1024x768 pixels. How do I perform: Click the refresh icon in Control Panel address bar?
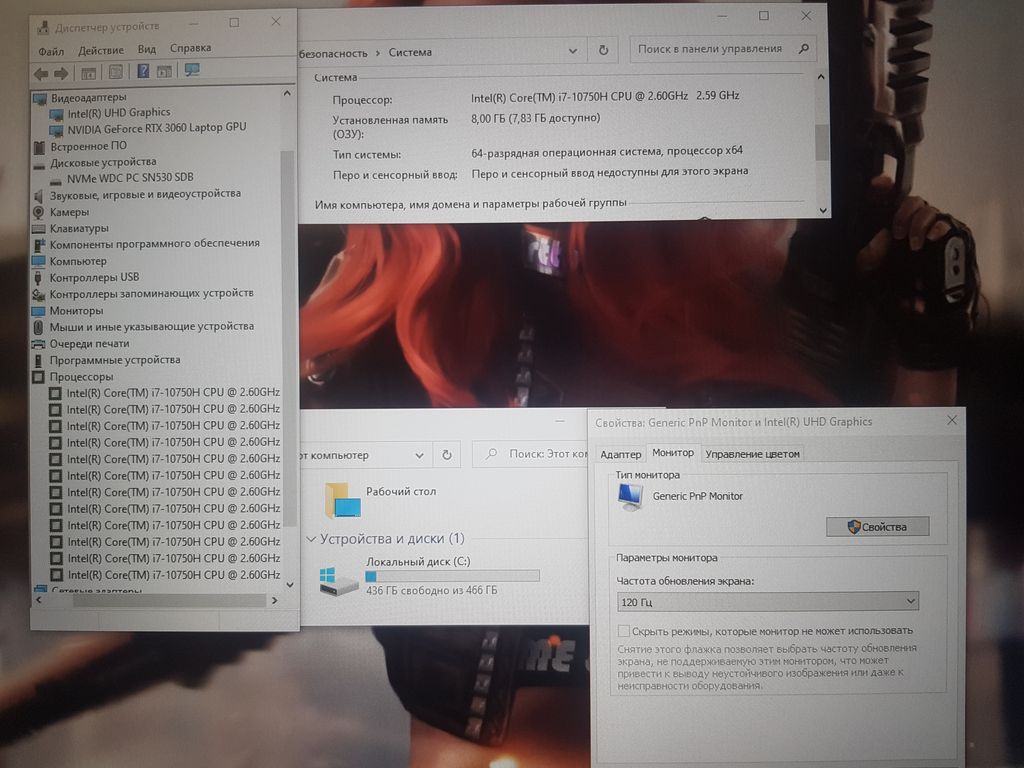pos(603,50)
